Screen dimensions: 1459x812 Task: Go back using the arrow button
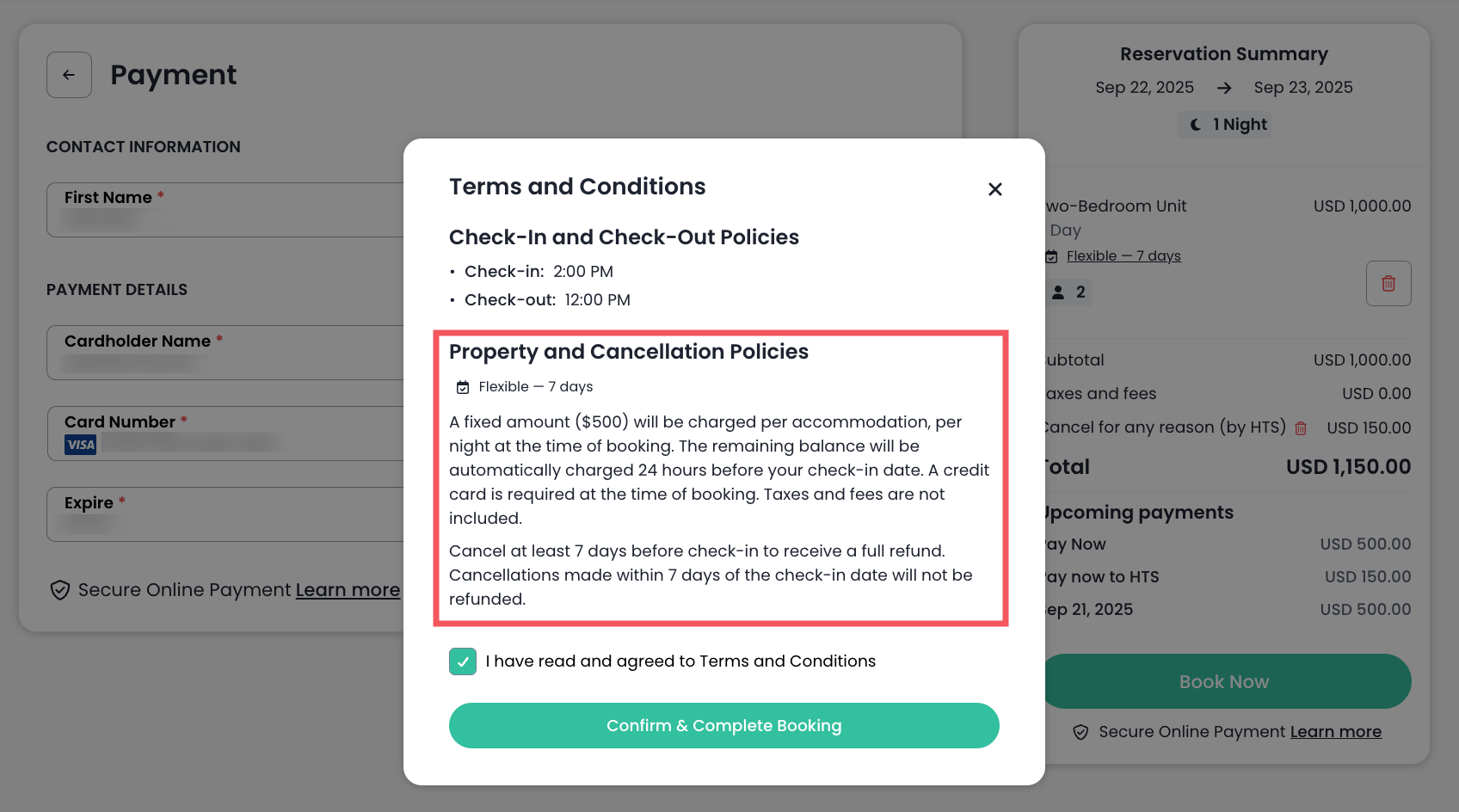(69, 75)
